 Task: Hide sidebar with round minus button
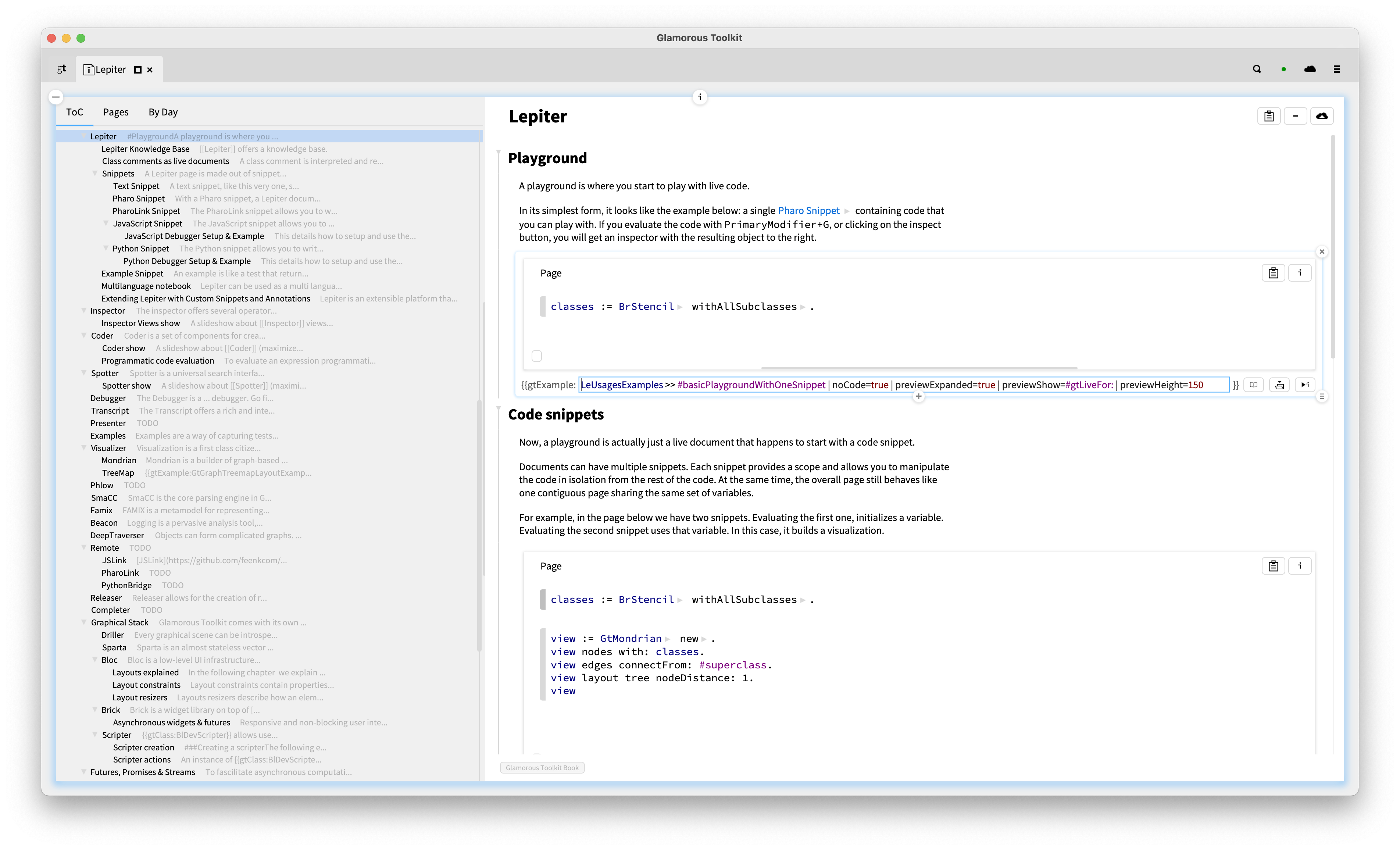pyautogui.click(x=56, y=97)
